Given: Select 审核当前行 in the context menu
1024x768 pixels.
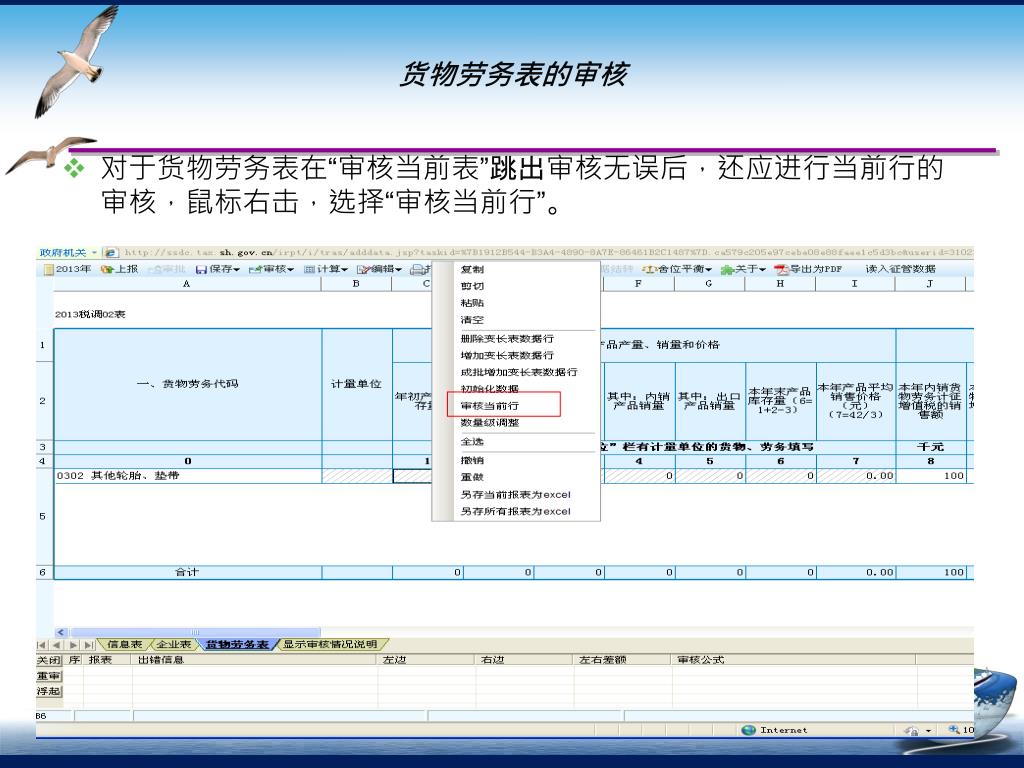Looking at the screenshot, I should click(x=489, y=406).
